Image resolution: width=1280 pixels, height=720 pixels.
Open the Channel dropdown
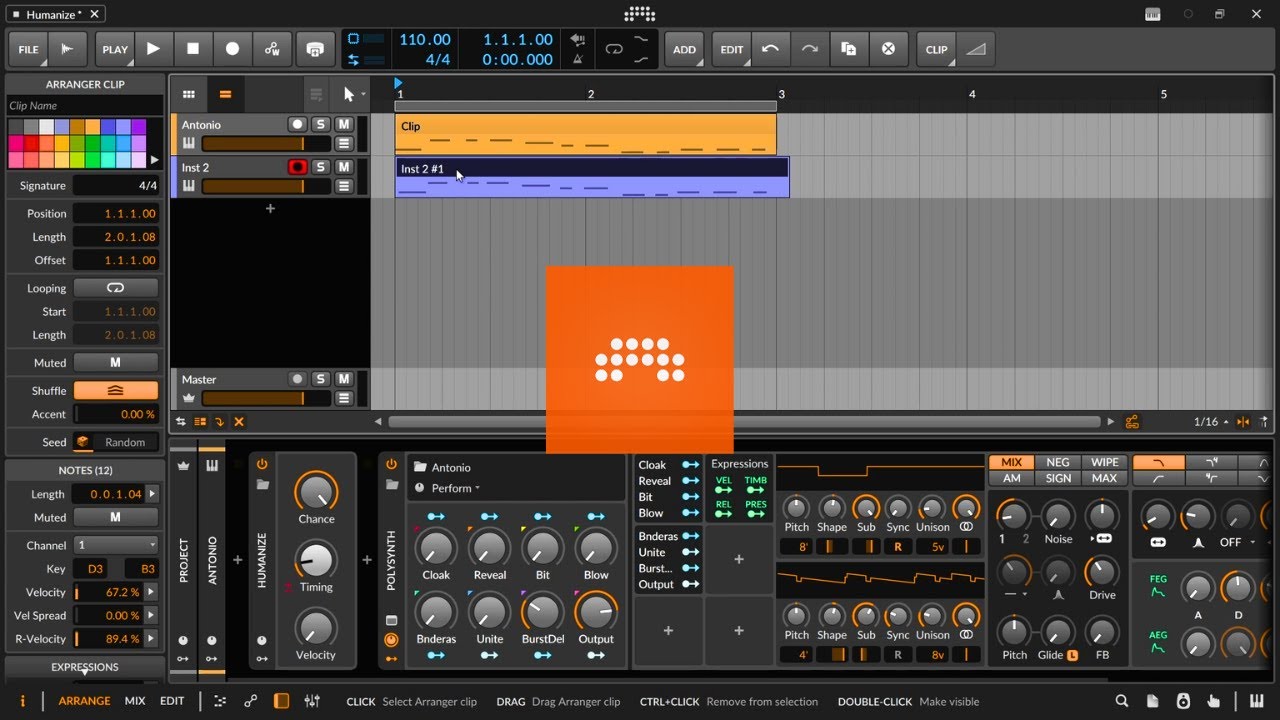116,545
